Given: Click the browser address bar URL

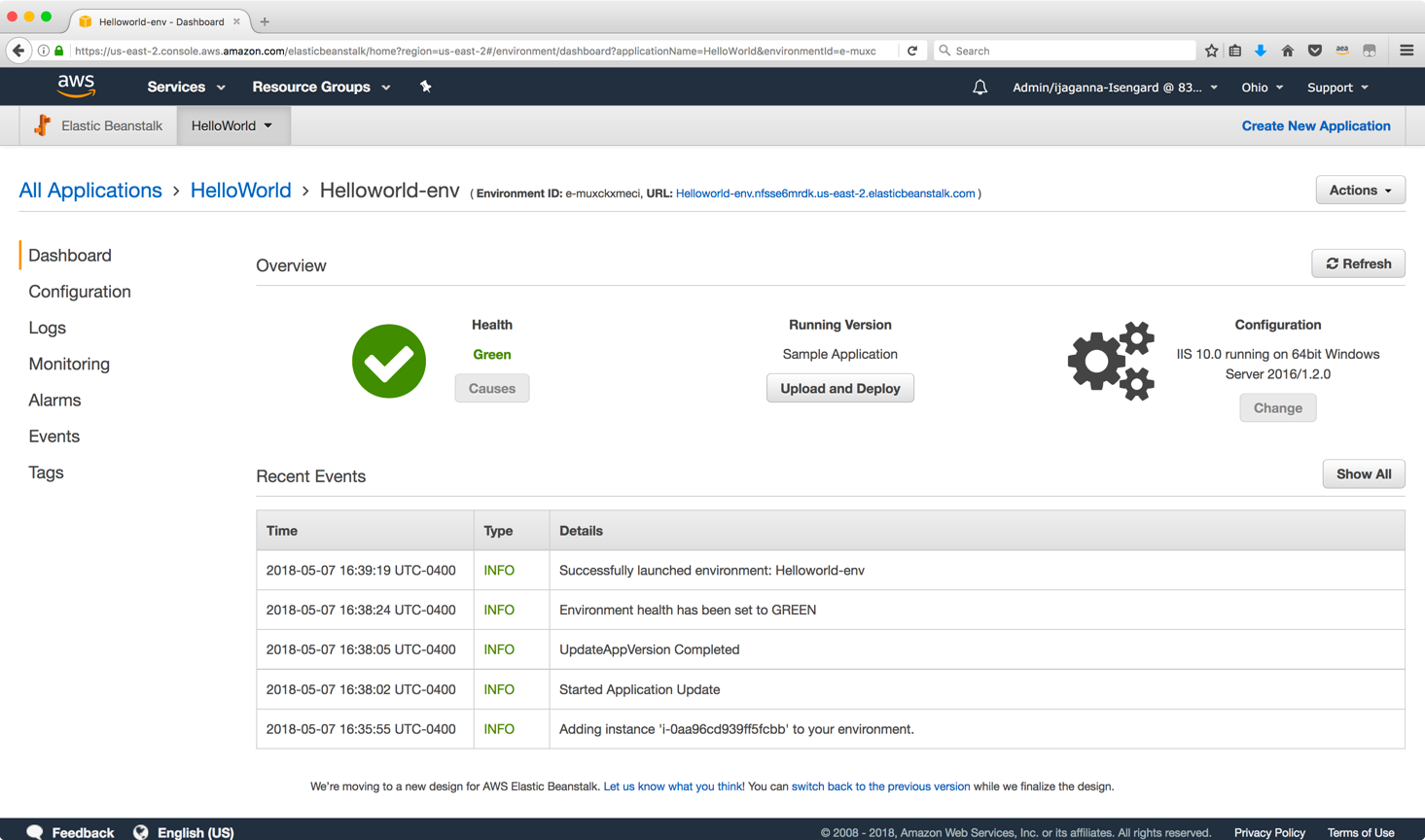Looking at the screenshot, I should pos(476,51).
